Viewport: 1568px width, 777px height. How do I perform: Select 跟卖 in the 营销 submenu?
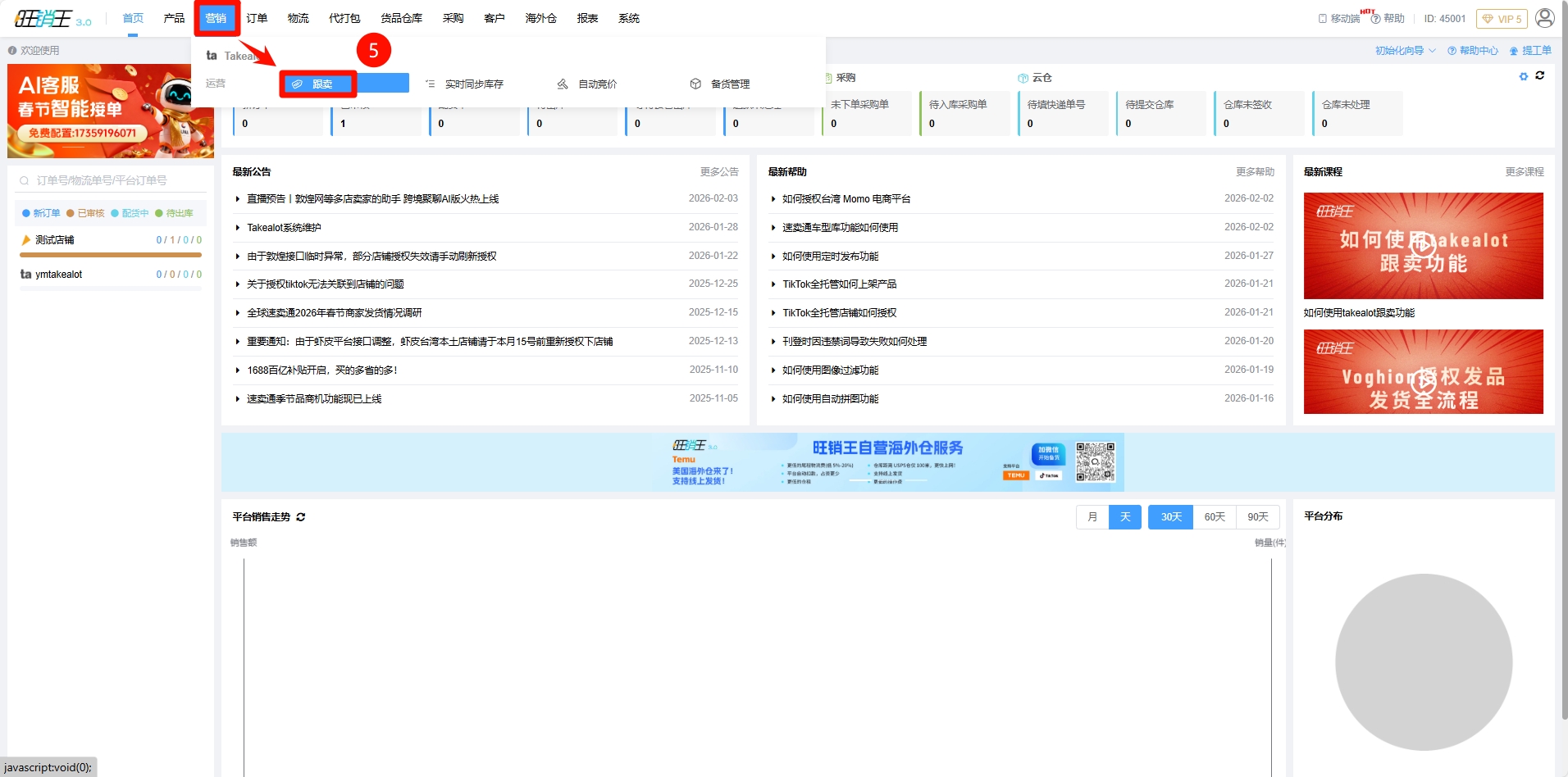click(318, 84)
